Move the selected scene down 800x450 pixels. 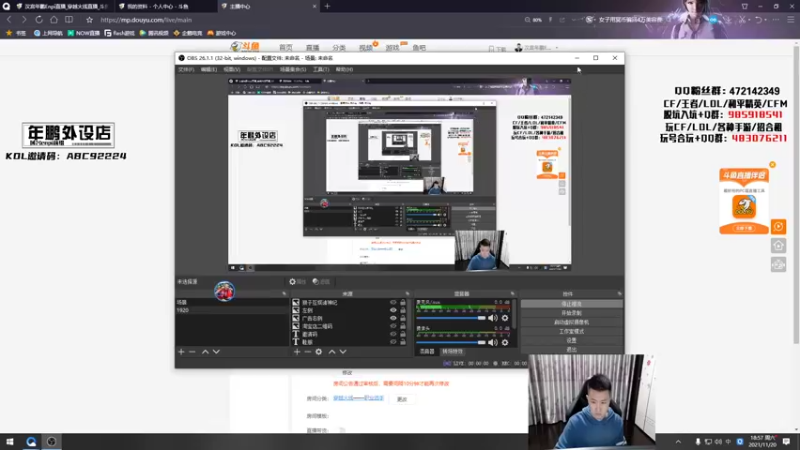(x=216, y=352)
